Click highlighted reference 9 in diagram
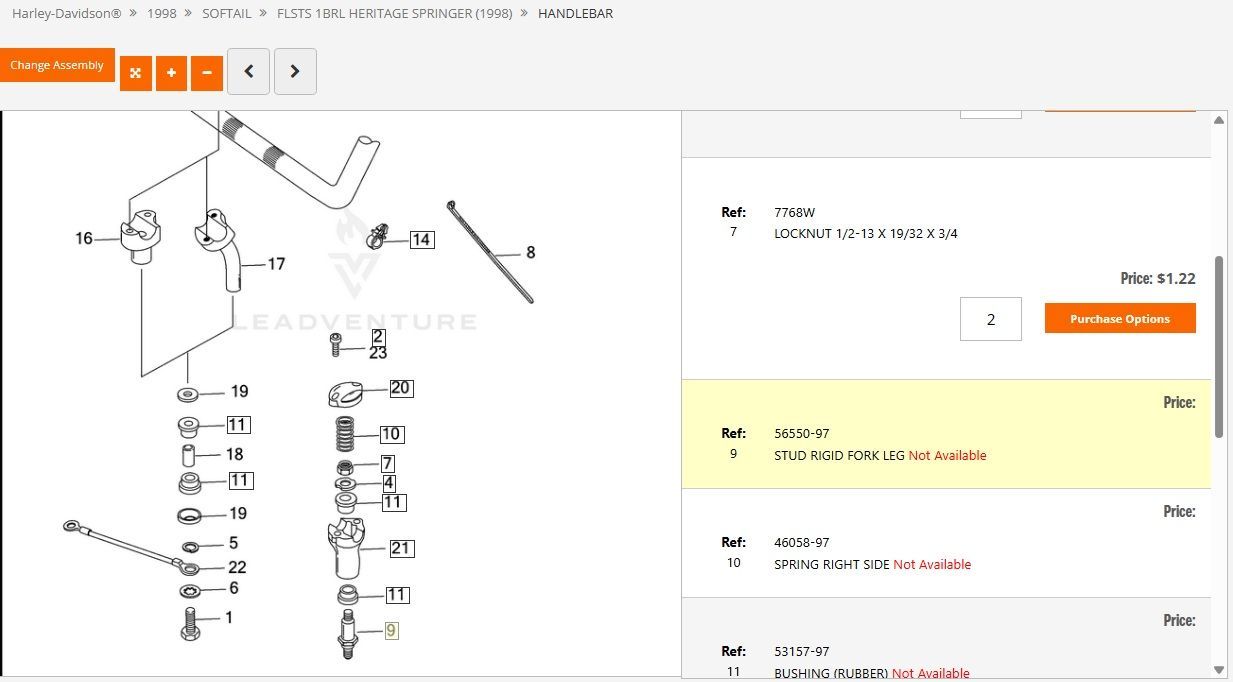The width and height of the screenshot is (1233, 682). (x=391, y=631)
